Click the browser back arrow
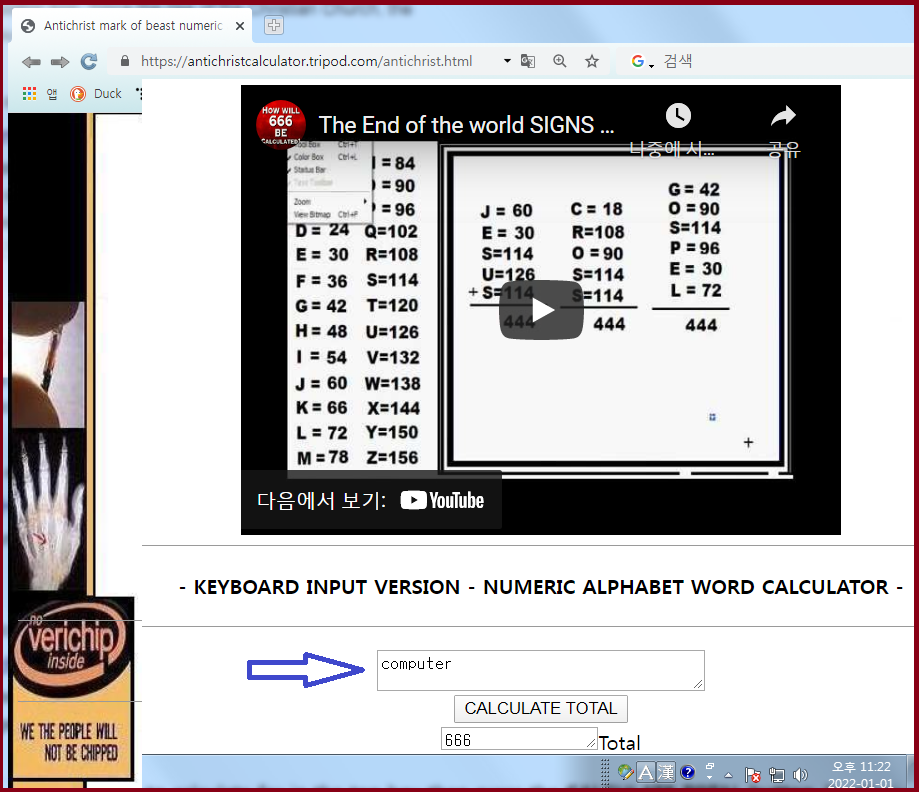The width and height of the screenshot is (919, 792). [31, 62]
